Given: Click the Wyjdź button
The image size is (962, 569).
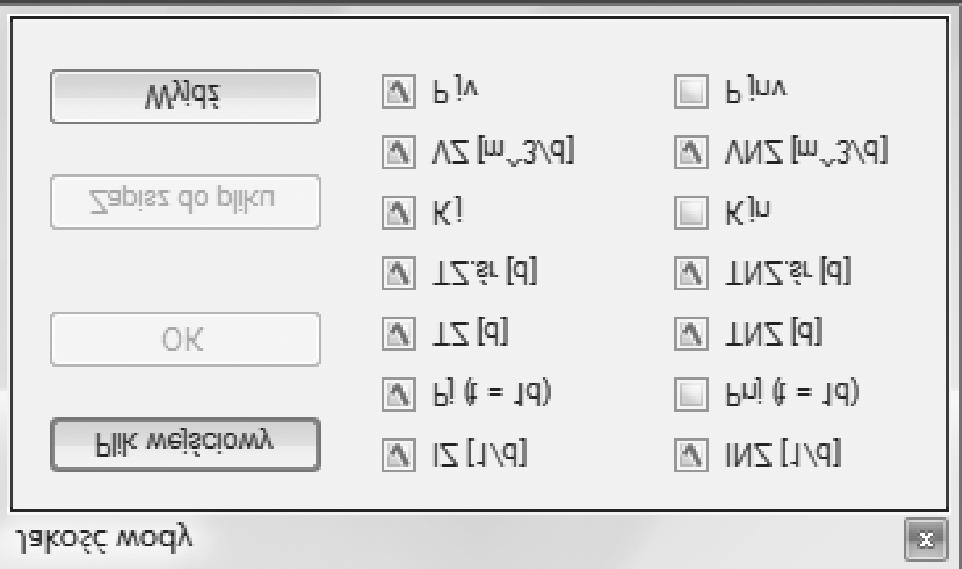Looking at the screenshot, I should point(185,96).
